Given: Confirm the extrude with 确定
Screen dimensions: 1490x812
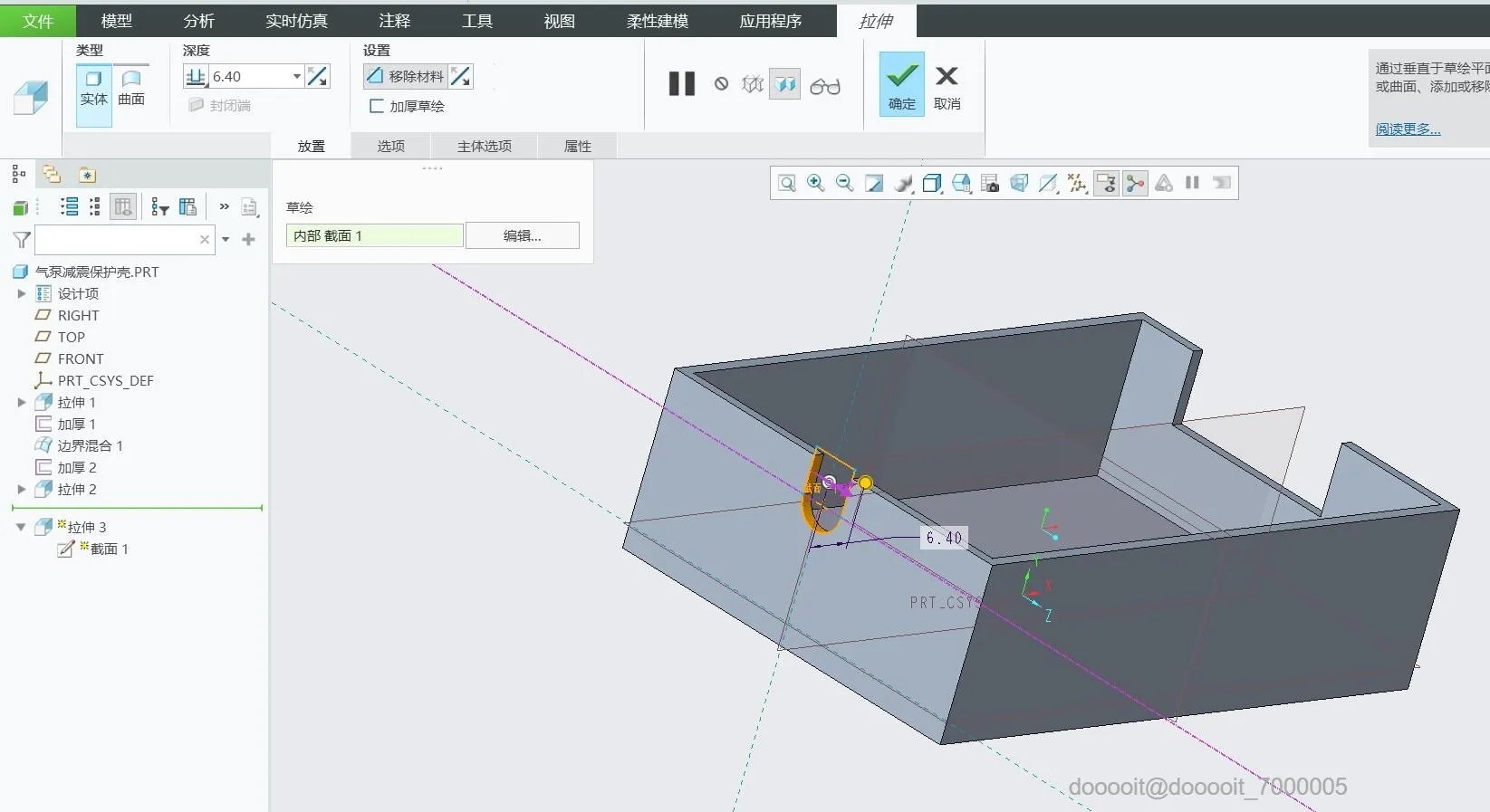Looking at the screenshot, I should [x=902, y=84].
